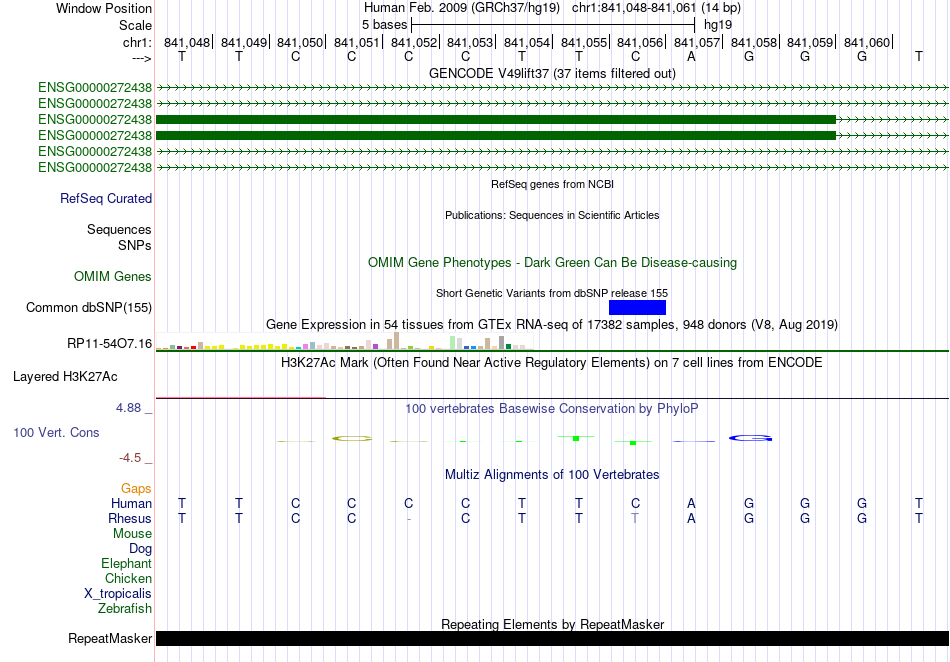
Task: Select the Scale track label
Action: point(135,25)
